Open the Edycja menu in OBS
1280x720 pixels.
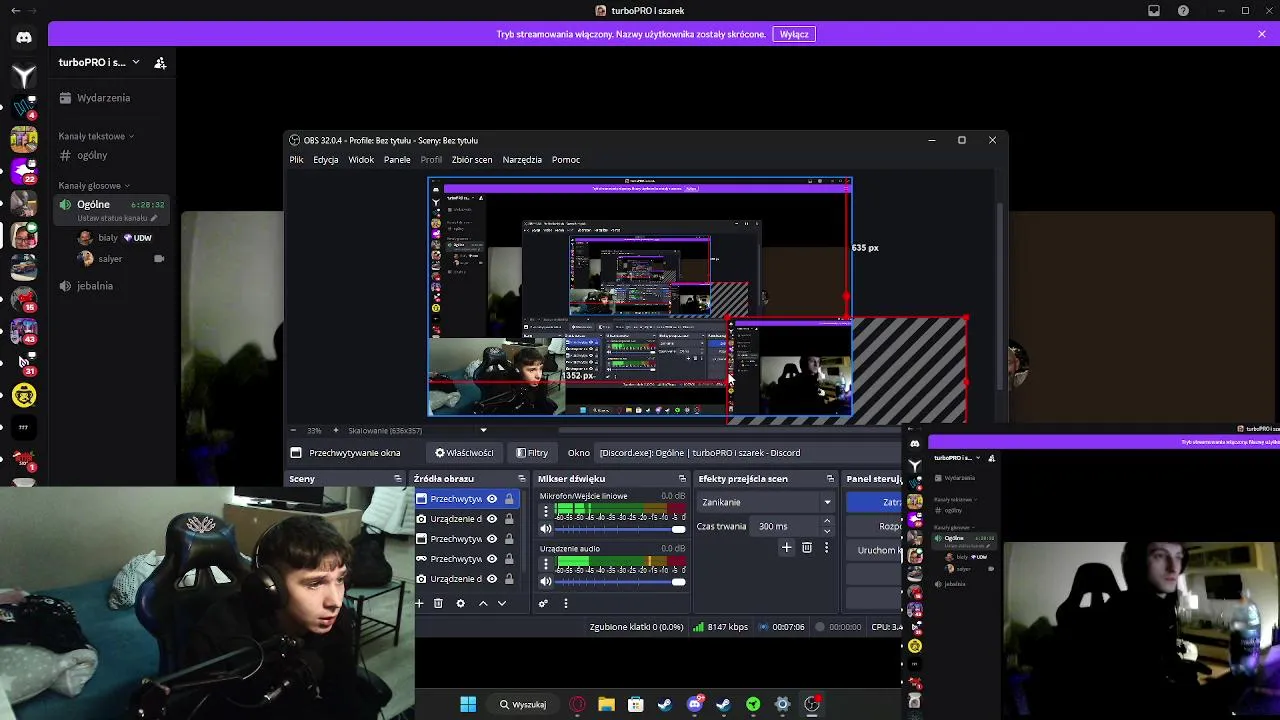[x=326, y=160]
